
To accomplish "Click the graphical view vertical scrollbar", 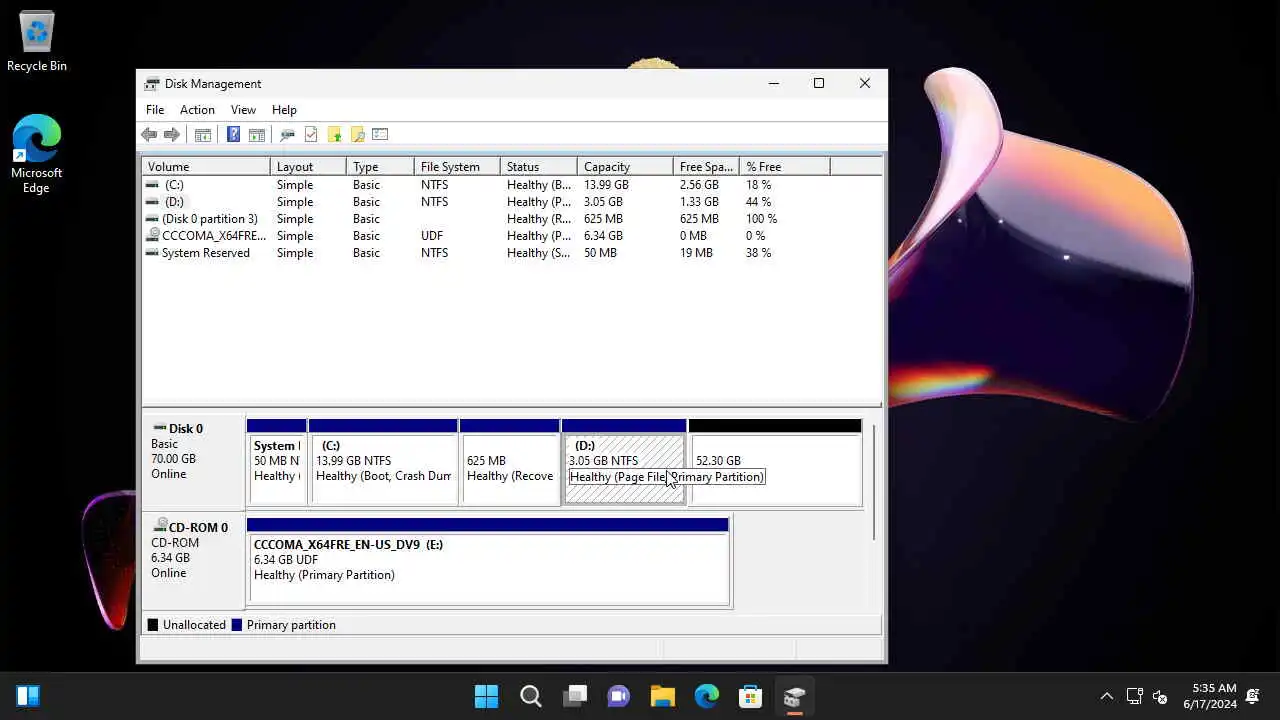I will point(875,480).
